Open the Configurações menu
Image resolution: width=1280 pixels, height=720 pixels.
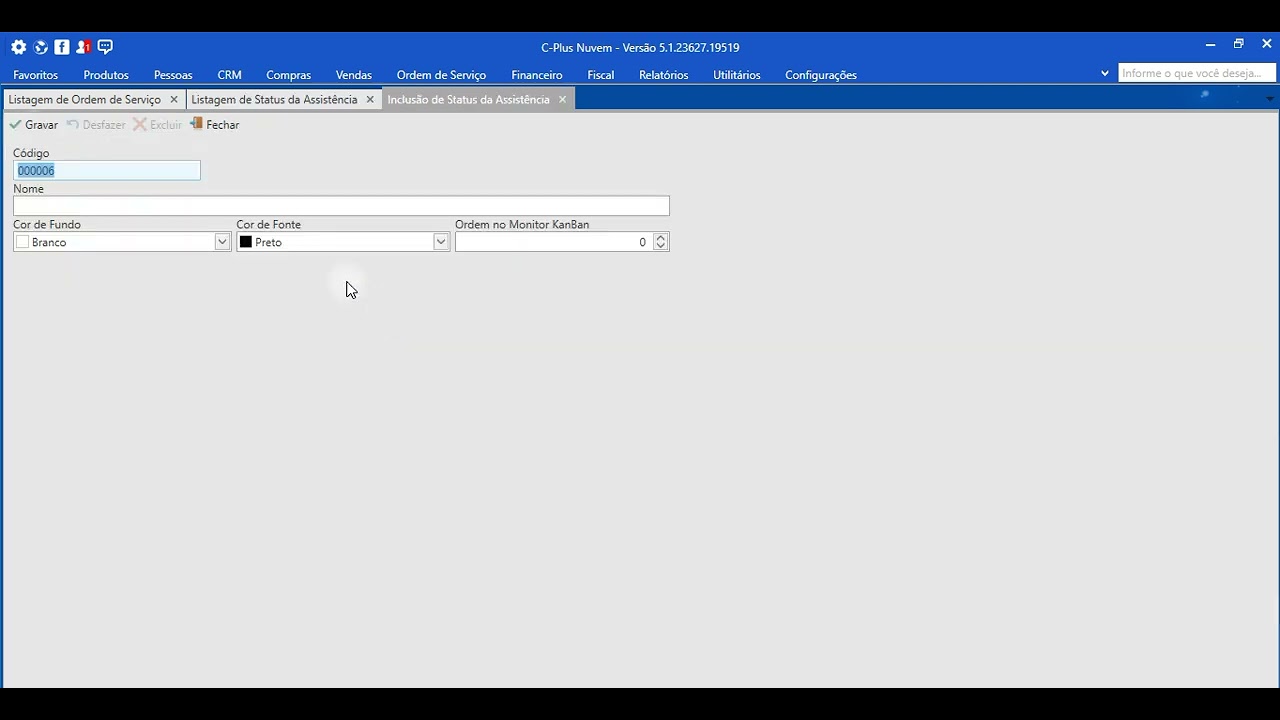pyautogui.click(x=821, y=75)
